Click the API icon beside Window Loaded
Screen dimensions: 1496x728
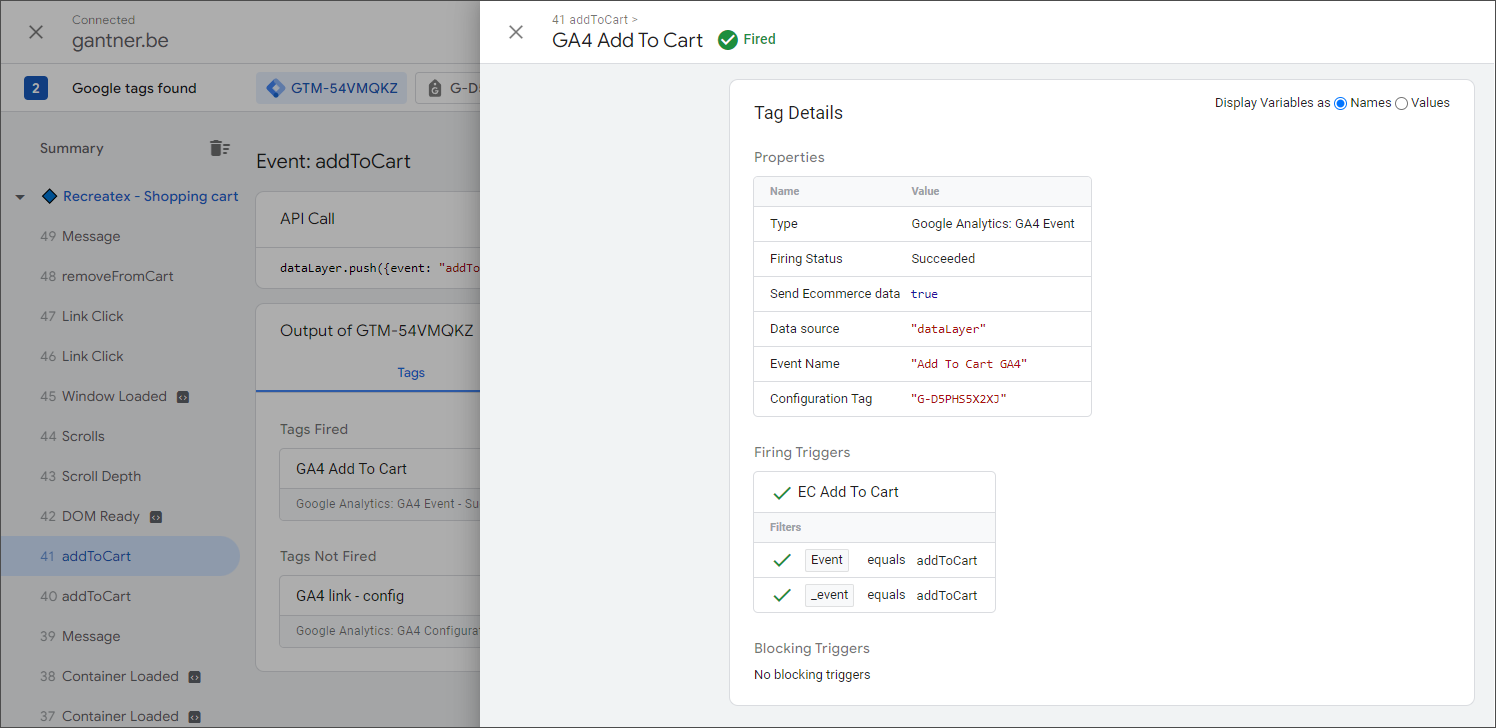click(x=182, y=397)
